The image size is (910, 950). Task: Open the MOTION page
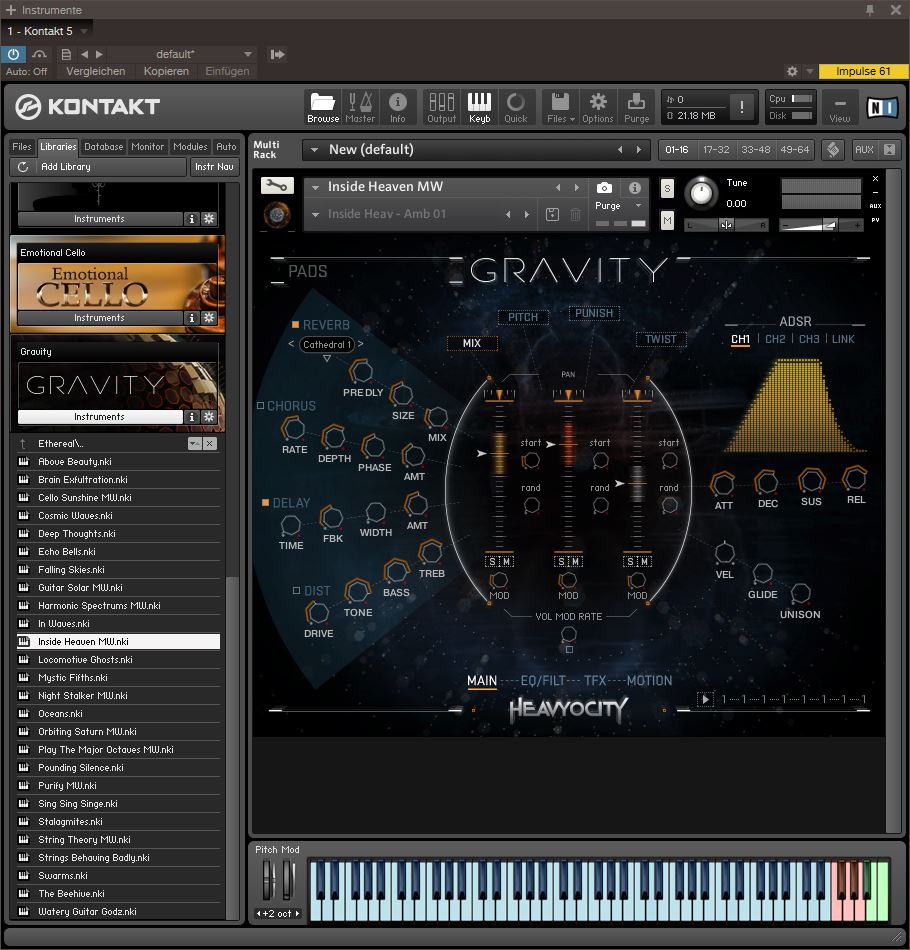coord(649,680)
